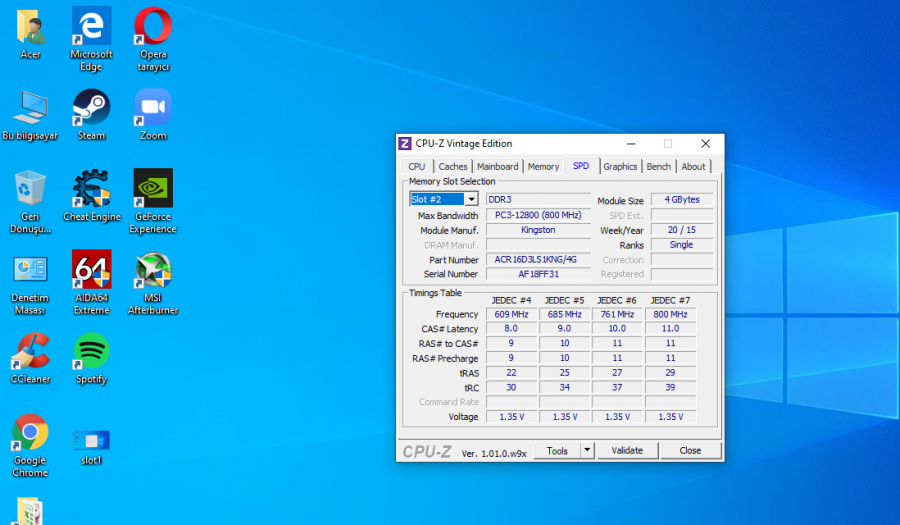This screenshot has height=525, width=900.
Task: Click the 800 MHz frequency cell
Action: 670,314
